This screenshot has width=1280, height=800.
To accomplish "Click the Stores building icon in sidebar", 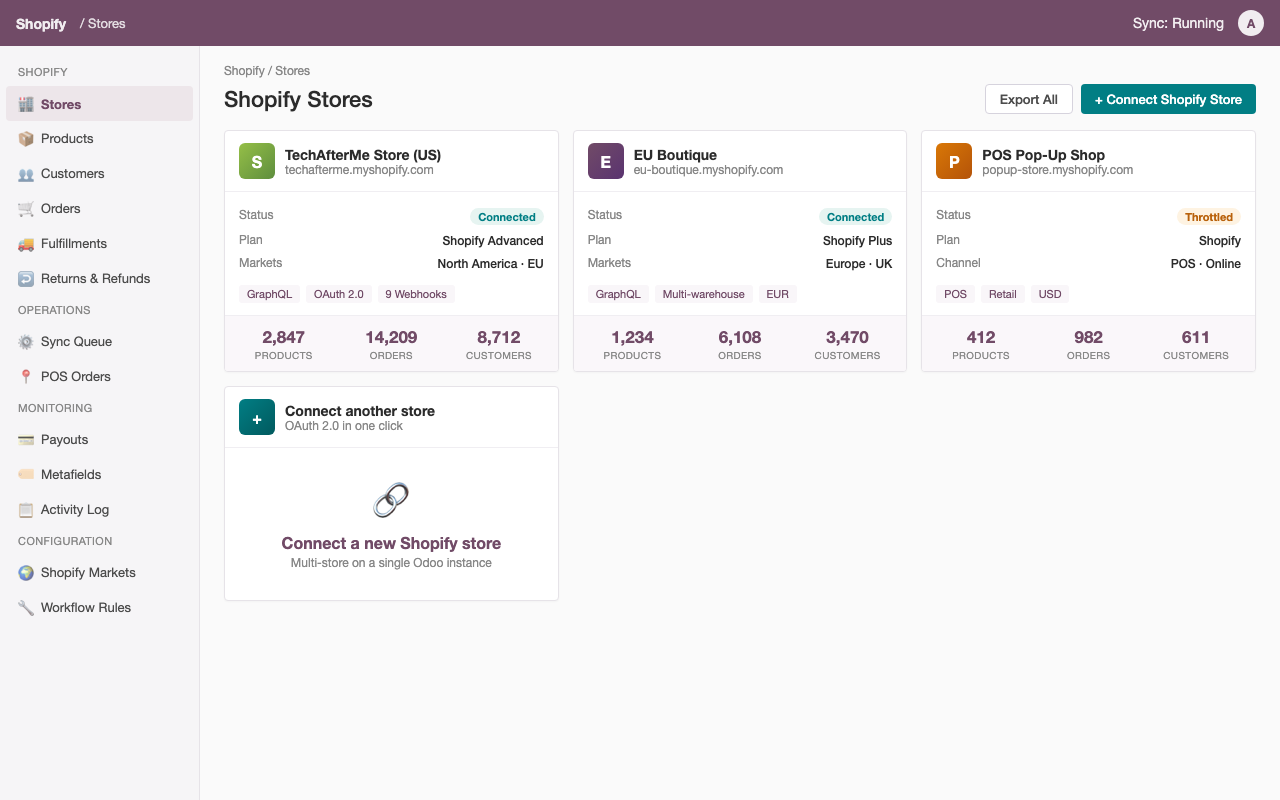I will (26, 104).
